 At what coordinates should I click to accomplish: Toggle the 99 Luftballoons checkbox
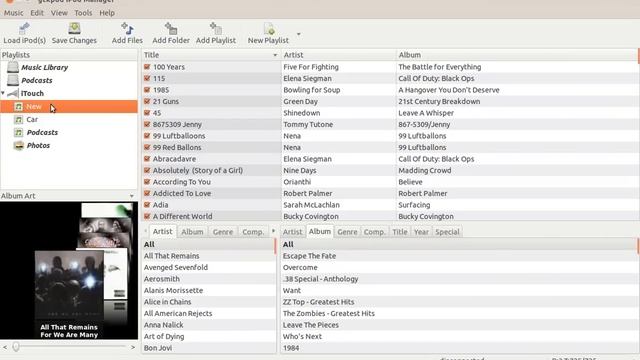coord(147,136)
